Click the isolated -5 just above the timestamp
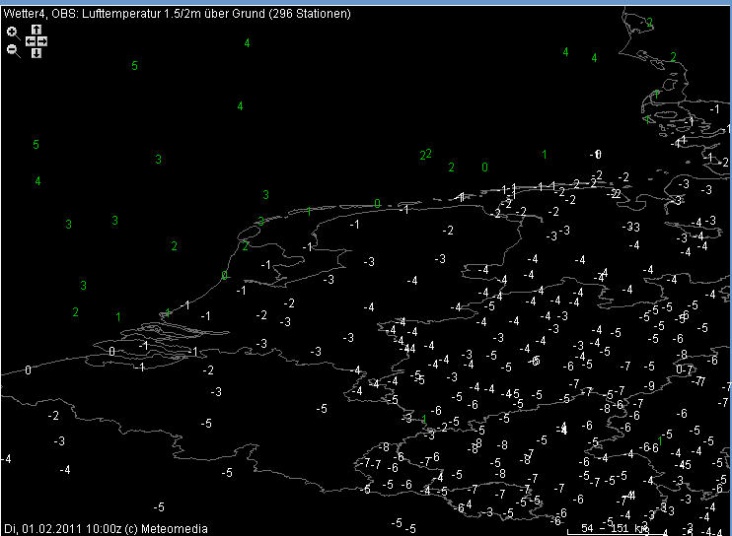Screen dimensions: 732x536 (x=158, y=508)
